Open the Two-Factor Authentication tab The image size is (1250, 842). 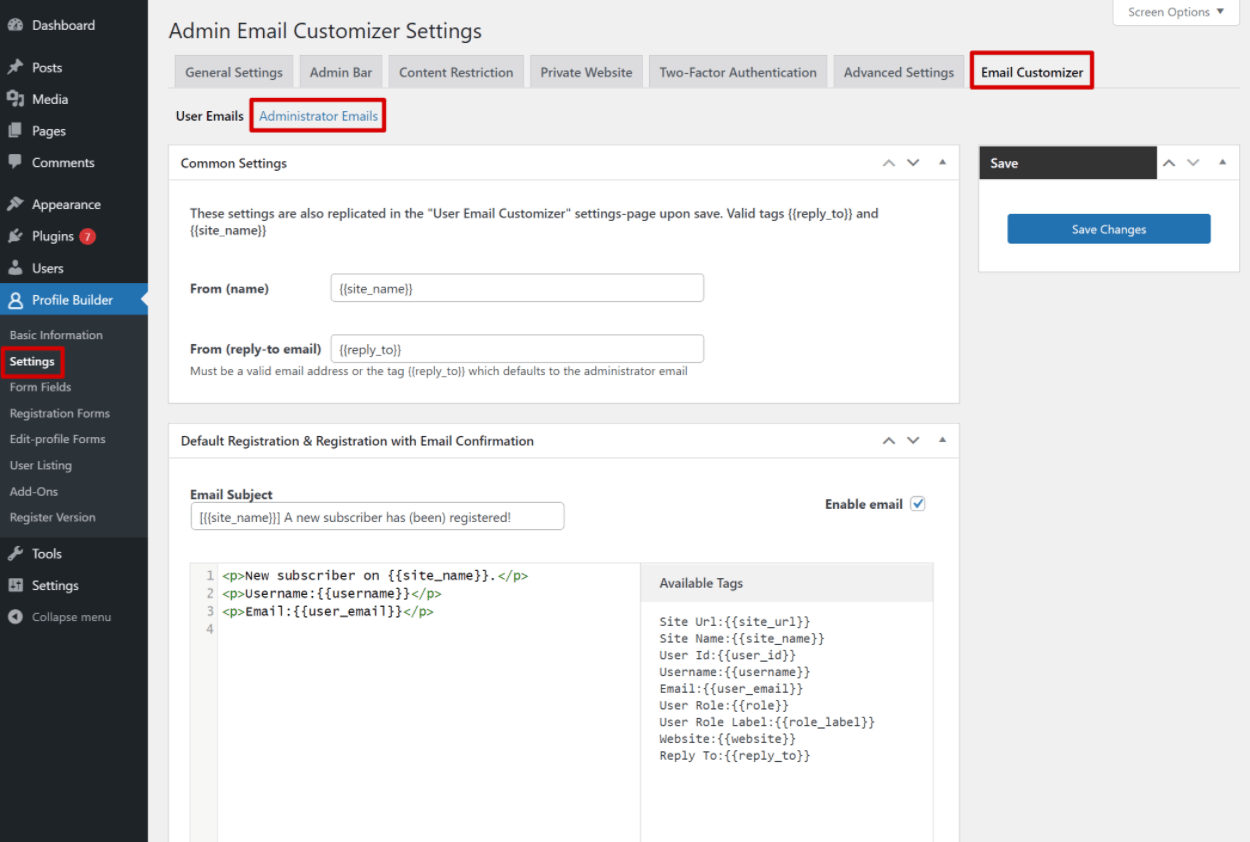click(738, 72)
